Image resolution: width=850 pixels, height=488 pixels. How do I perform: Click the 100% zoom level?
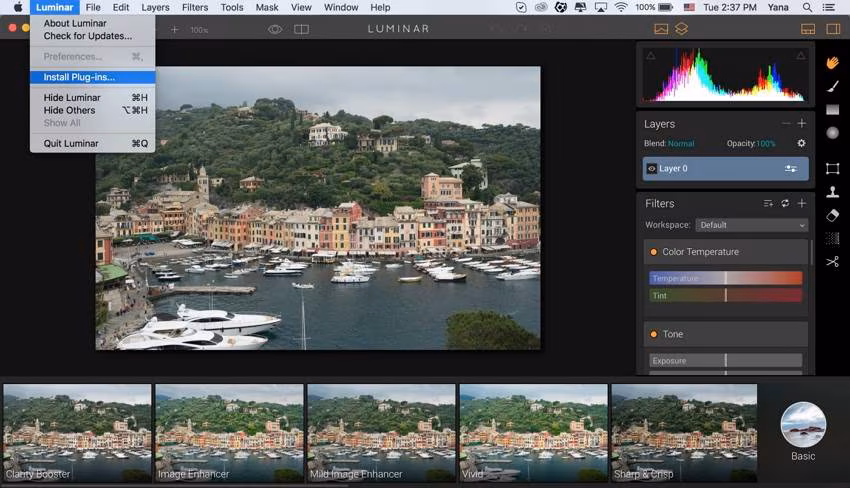click(x=199, y=30)
